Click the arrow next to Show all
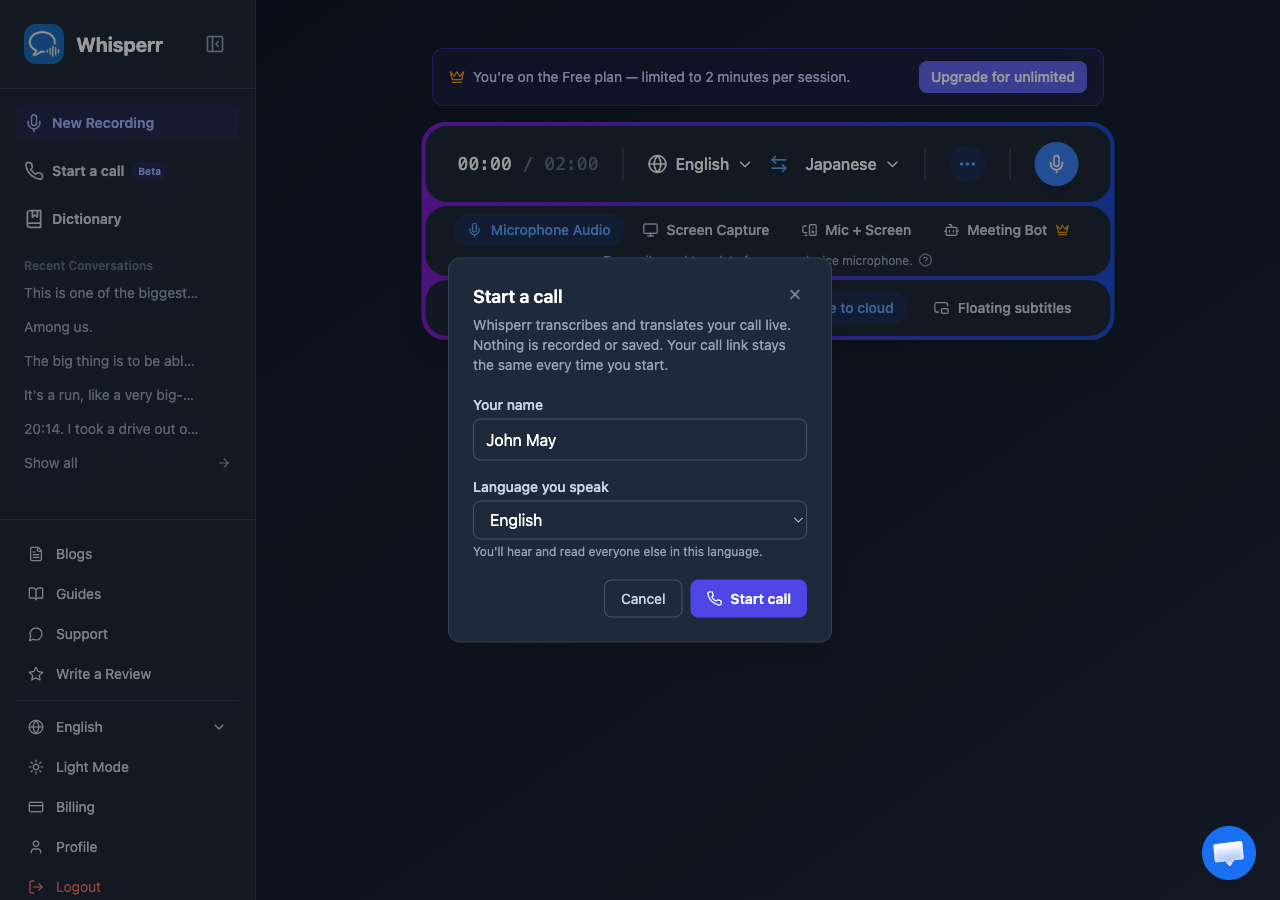This screenshot has width=1280, height=900. (x=224, y=463)
